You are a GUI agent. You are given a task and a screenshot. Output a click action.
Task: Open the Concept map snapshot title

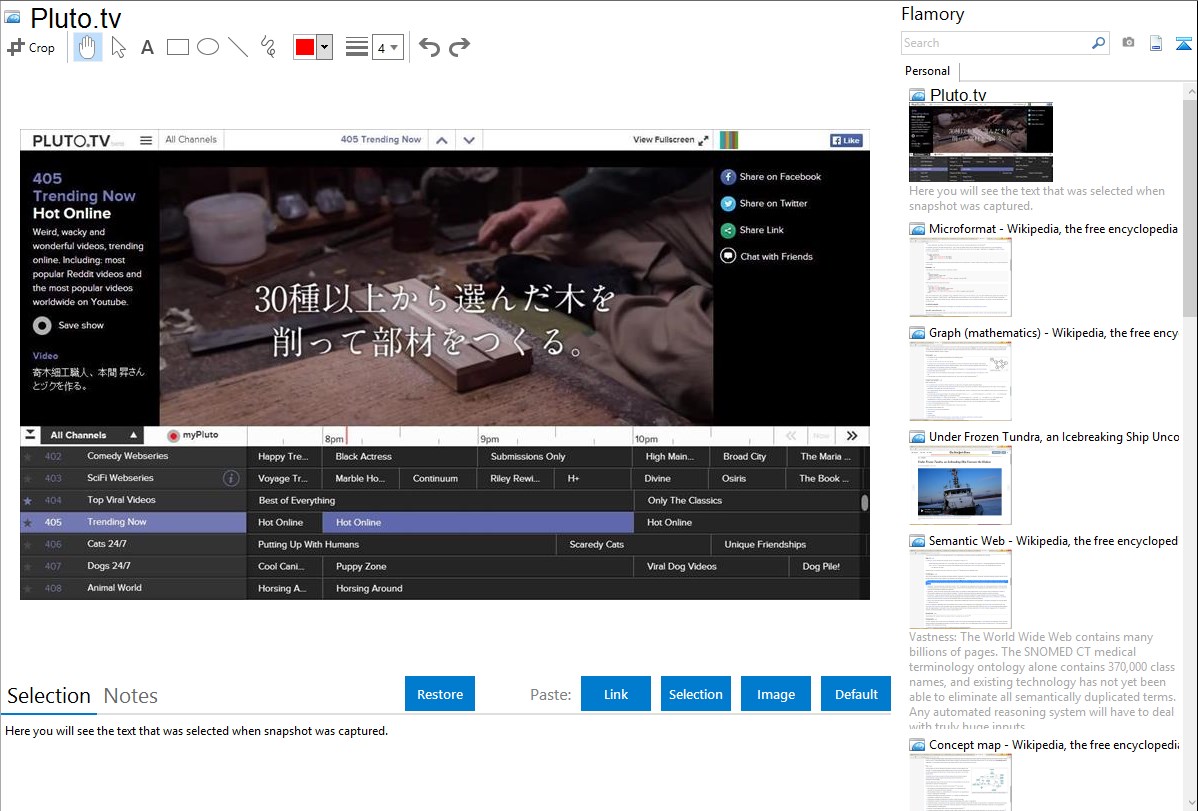[1053, 744]
